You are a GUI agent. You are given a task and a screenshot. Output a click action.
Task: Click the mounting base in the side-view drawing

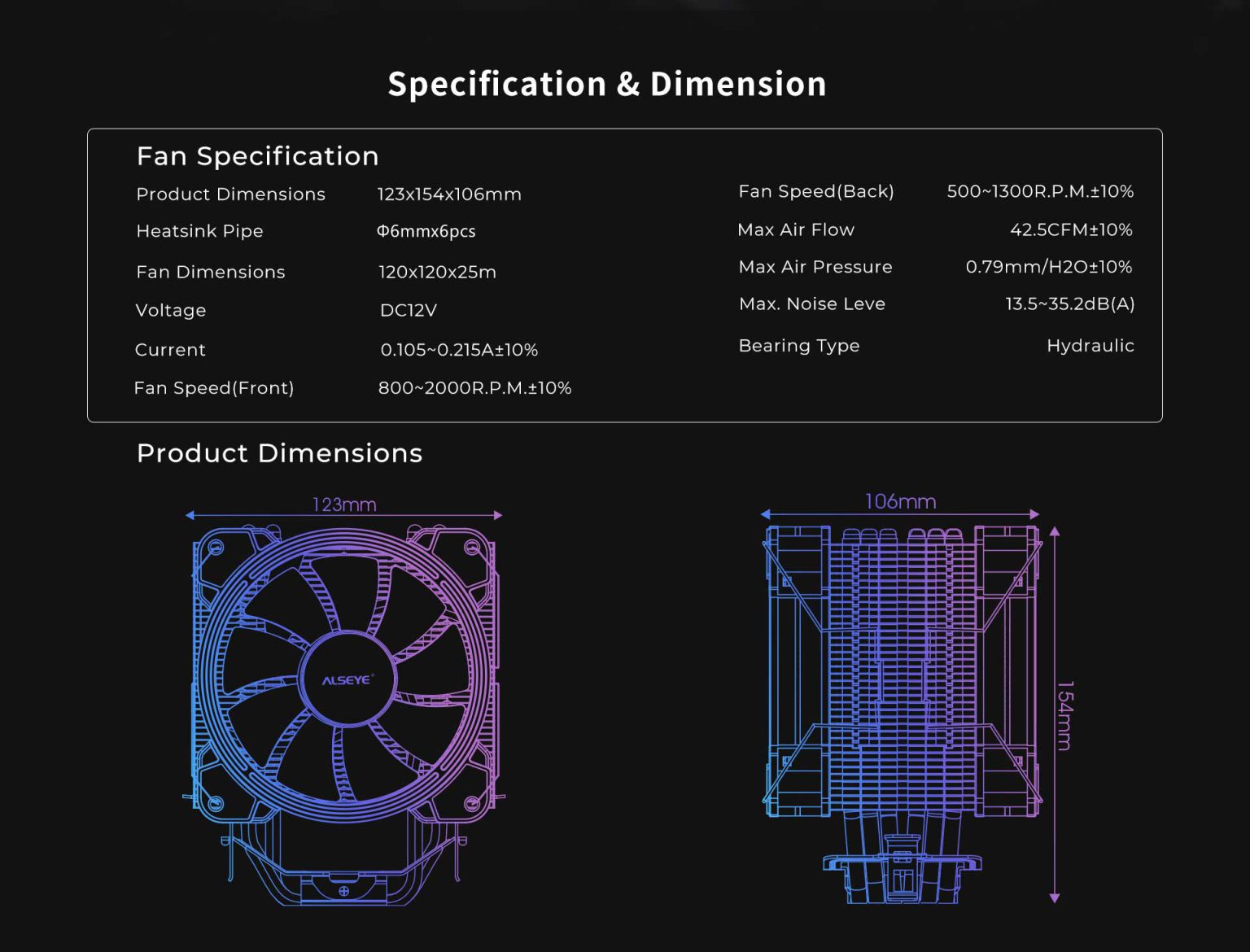[x=902, y=875]
